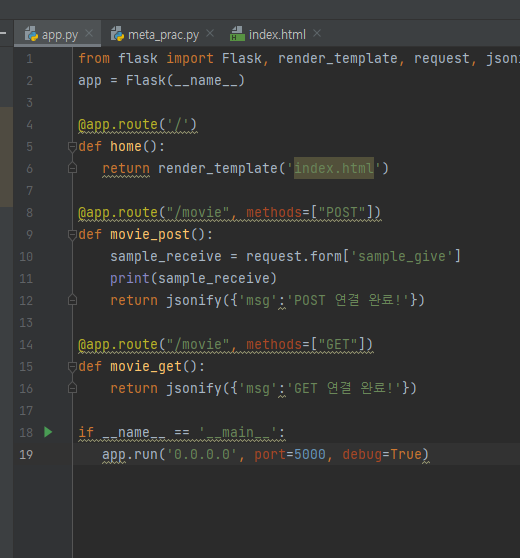Click the render_template call on line 6
Viewport: 520px width, 558px height.
(x=217, y=168)
